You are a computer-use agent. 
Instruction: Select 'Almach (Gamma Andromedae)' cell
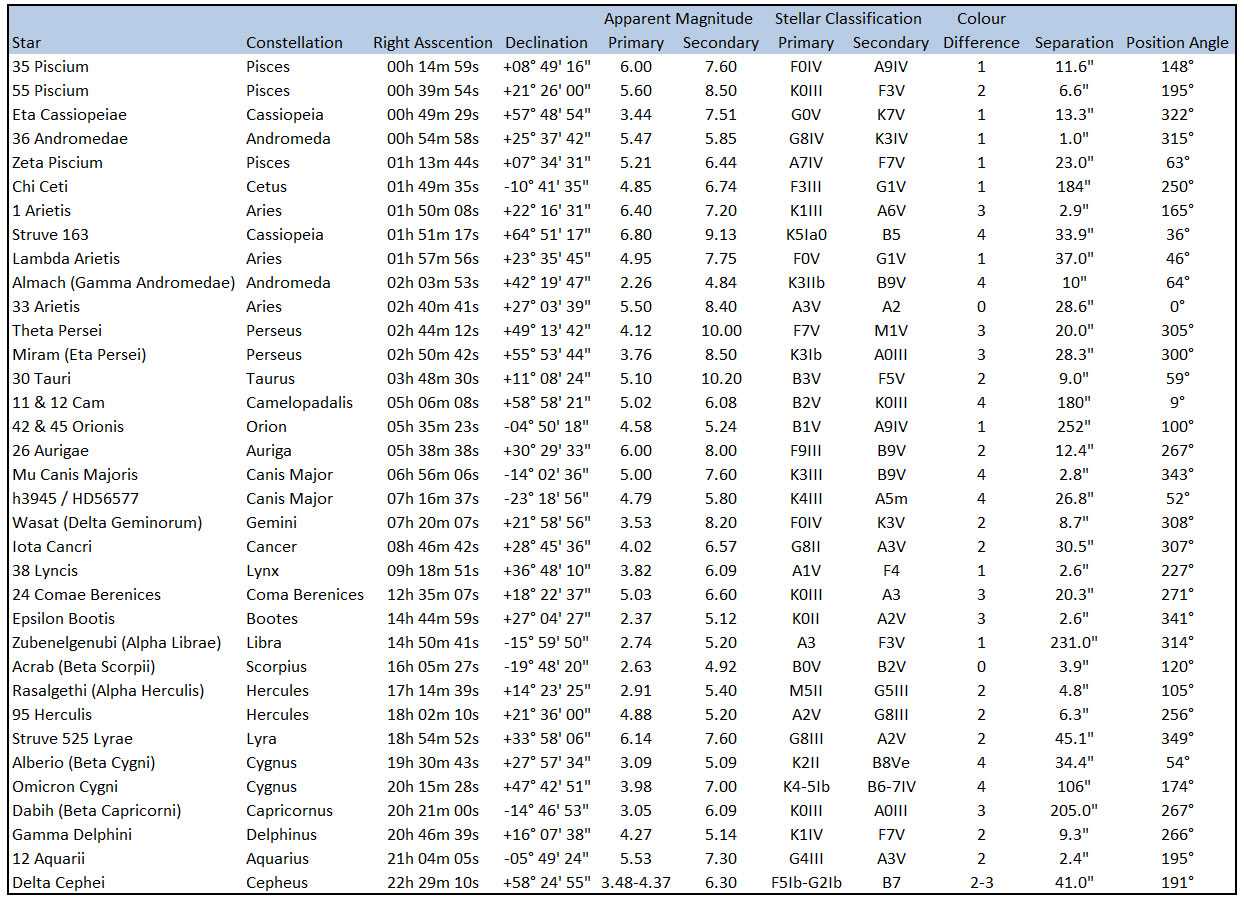(x=124, y=283)
